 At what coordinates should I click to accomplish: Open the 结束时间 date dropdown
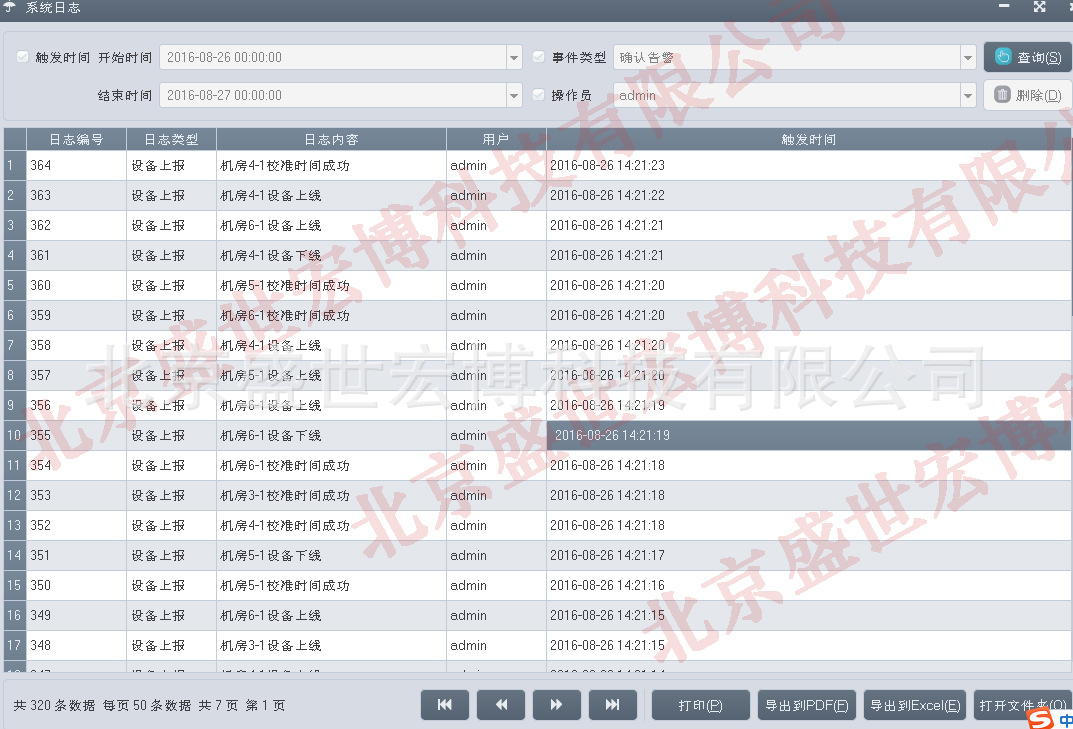514,95
